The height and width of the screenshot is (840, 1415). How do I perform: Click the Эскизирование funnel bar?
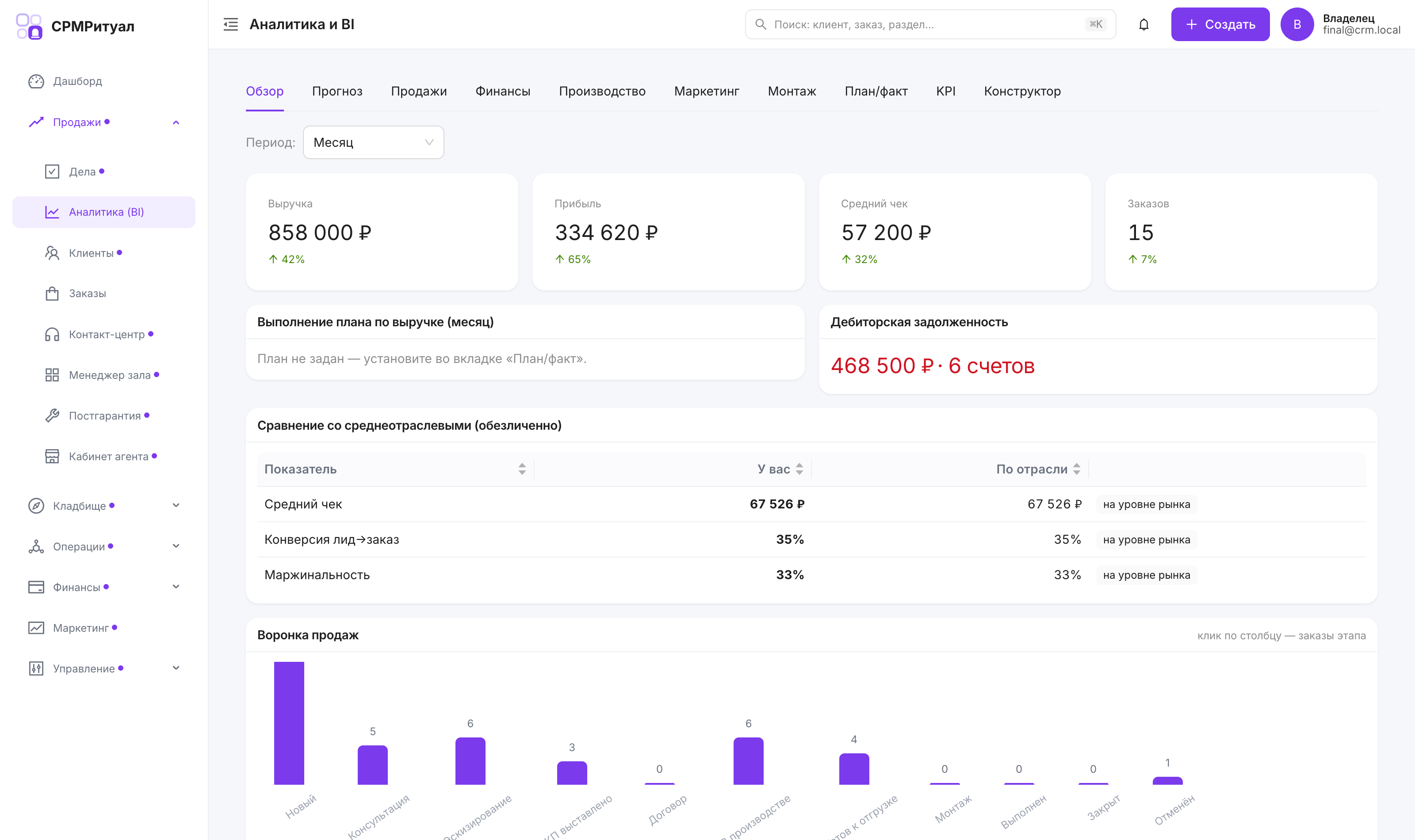pyautogui.click(x=470, y=761)
